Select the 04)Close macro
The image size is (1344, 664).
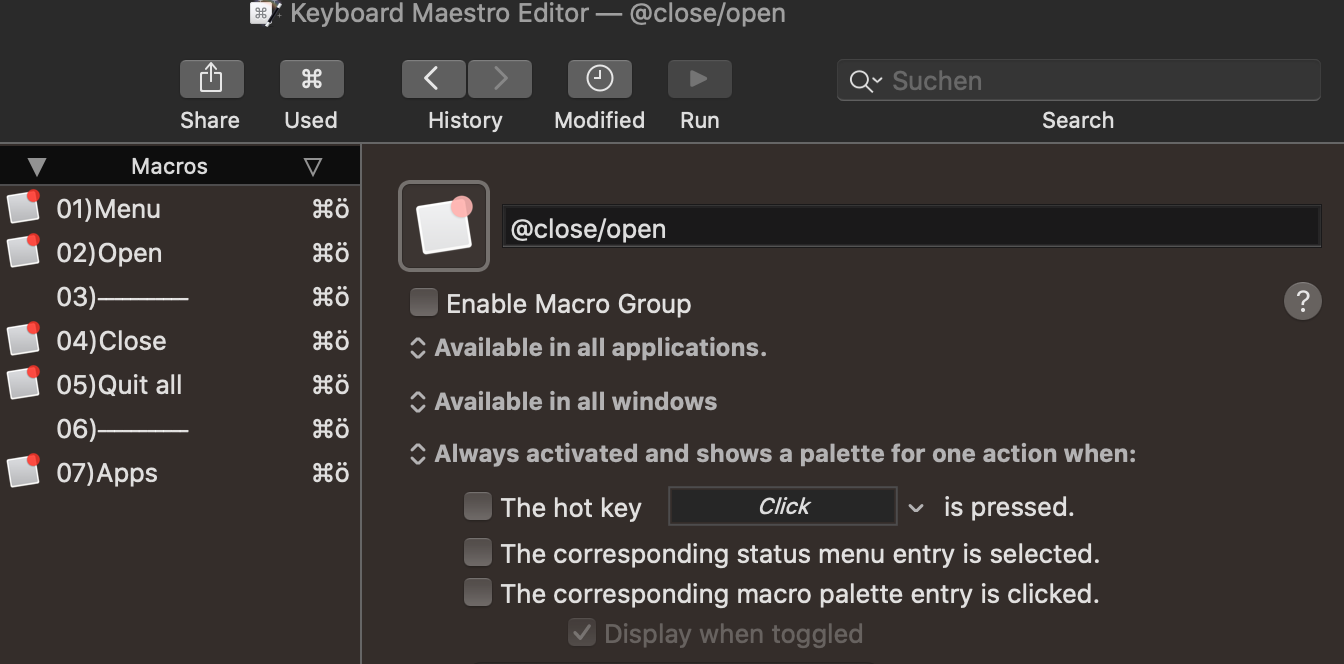180,341
